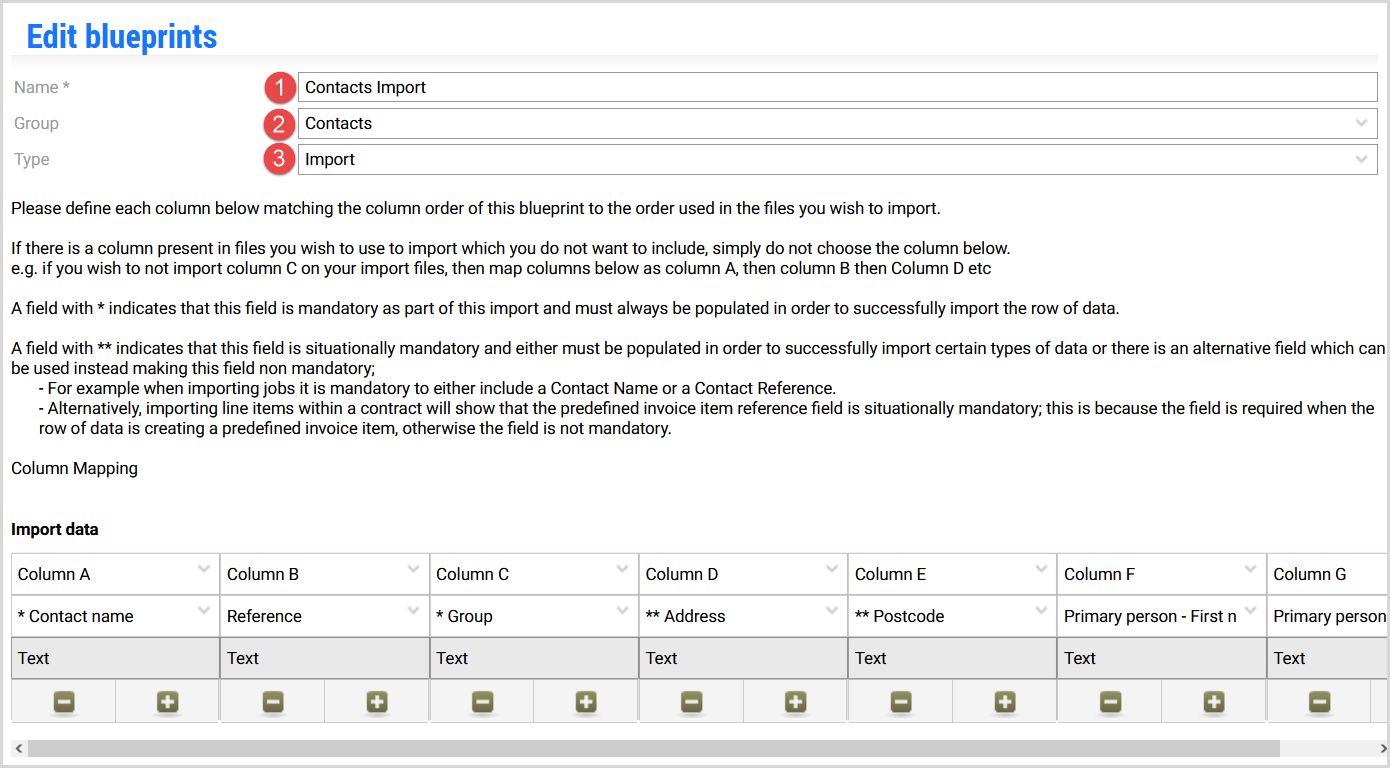Open the 'Reference' field mapping dropdown
The width and height of the screenshot is (1390, 768).
click(325, 616)
